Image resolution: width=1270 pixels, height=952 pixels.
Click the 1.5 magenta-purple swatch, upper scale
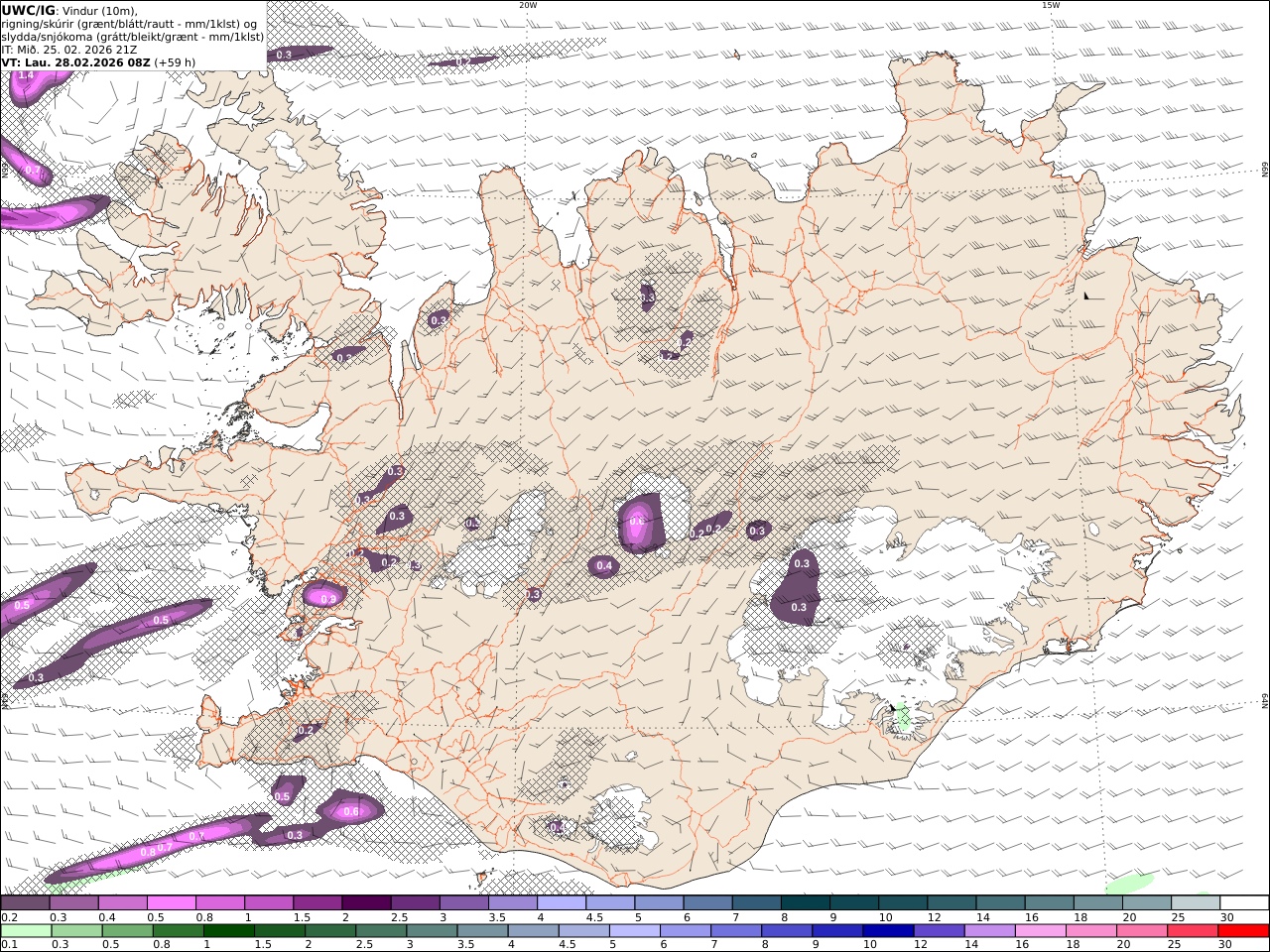[317, 902]
